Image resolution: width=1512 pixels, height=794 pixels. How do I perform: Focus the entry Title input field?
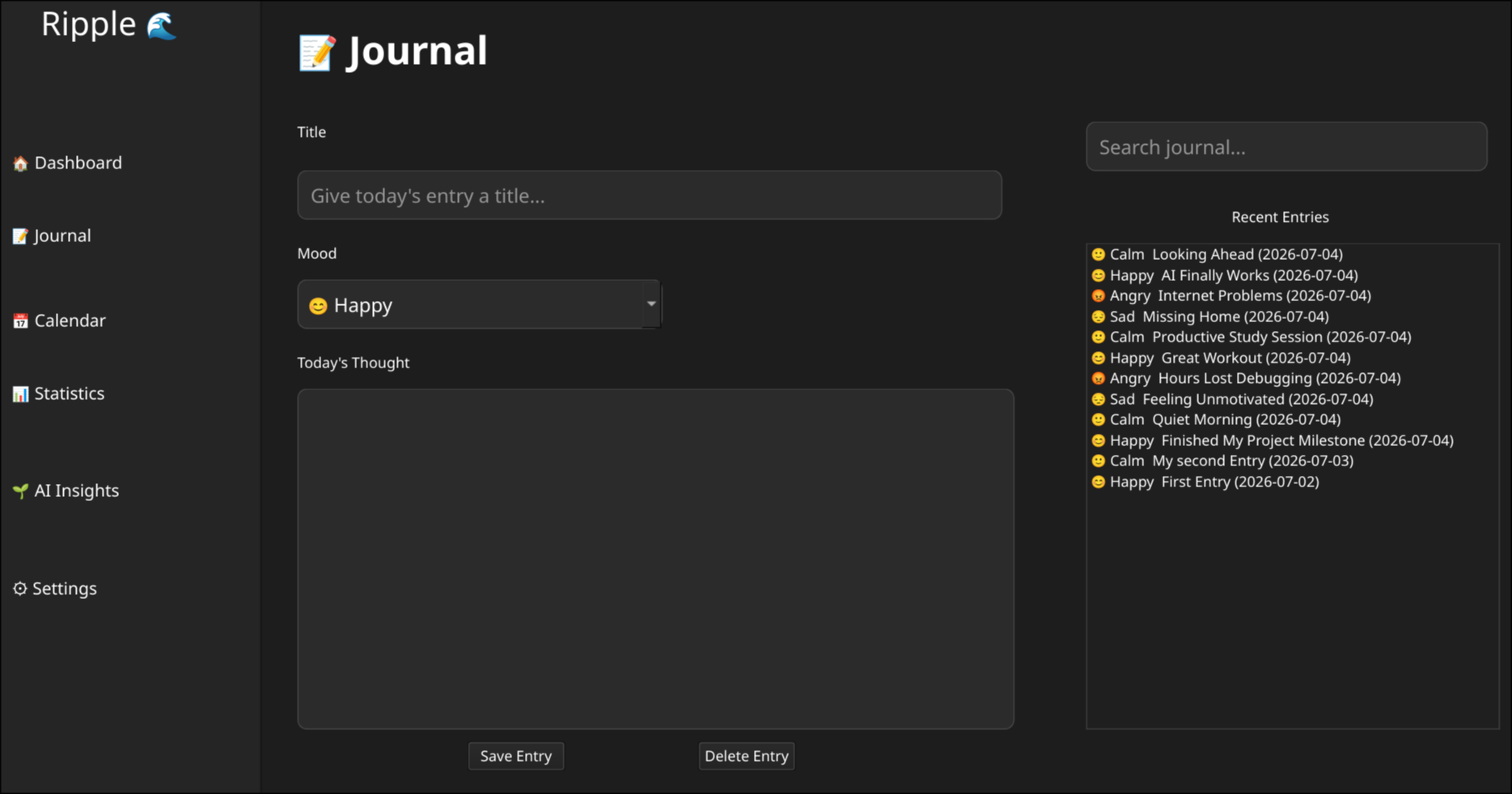pyautogui.click(x=650, y=195)
